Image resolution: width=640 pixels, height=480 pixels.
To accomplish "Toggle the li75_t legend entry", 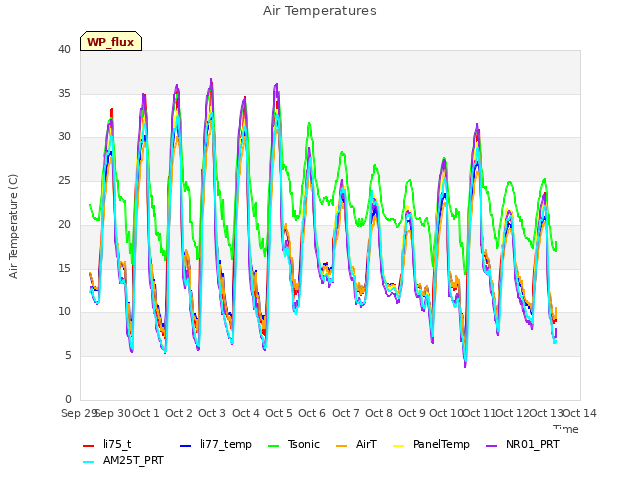I will pyautogui.click(x=107, y=444).
